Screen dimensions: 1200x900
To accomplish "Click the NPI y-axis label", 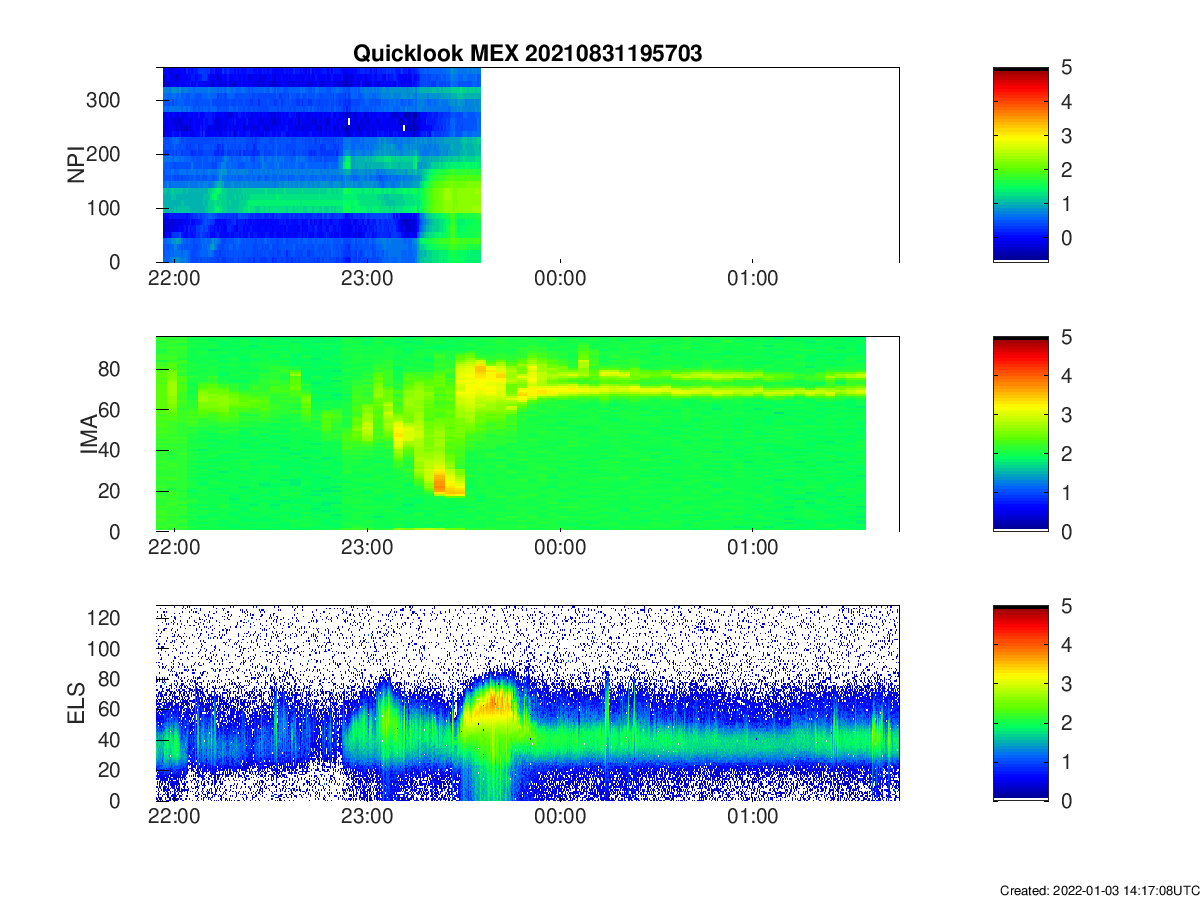I will 75,165.
